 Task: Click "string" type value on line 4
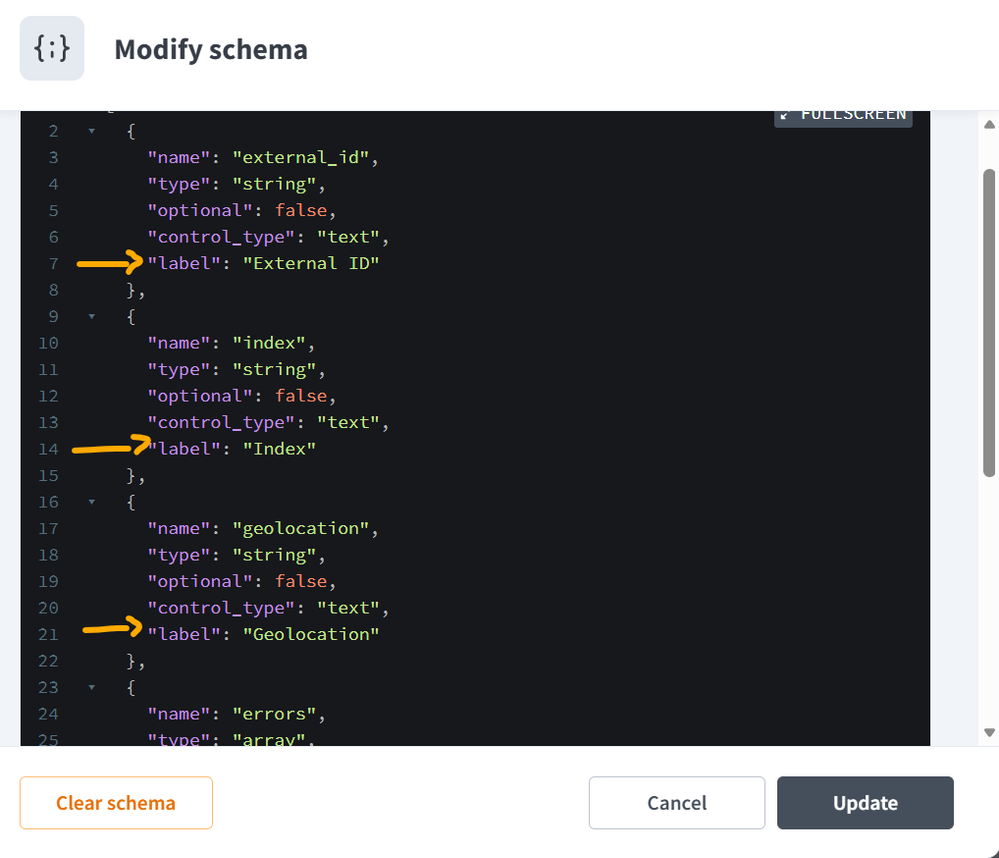click(274, 184)
